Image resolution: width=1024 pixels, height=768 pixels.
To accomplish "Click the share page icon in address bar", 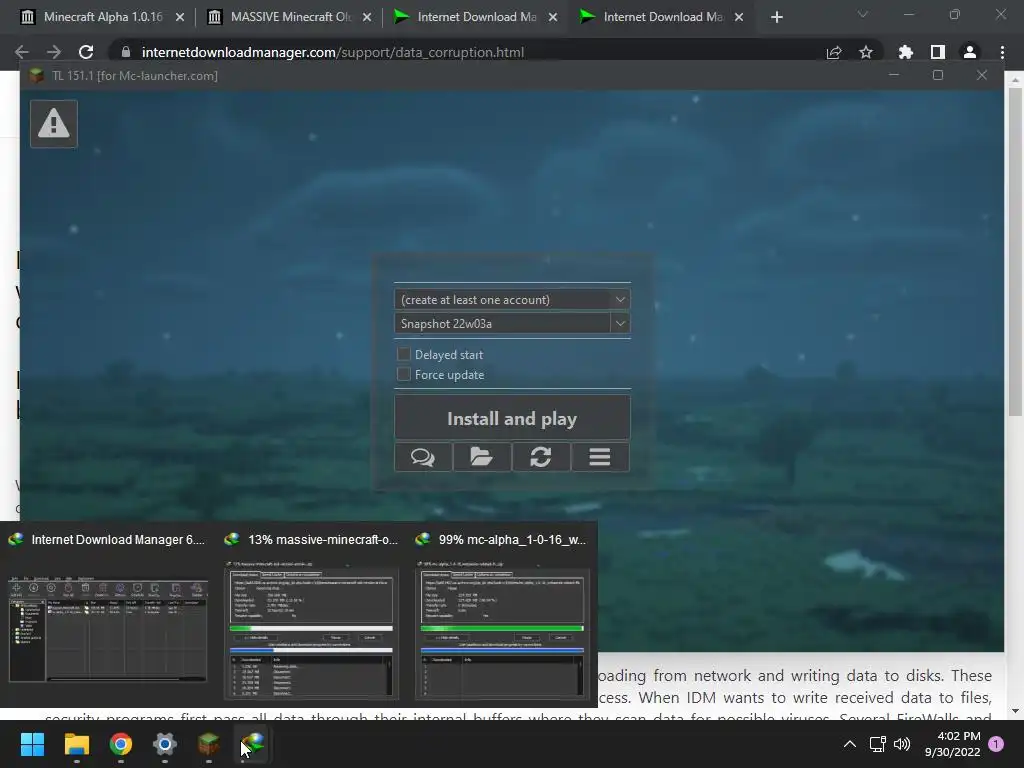I will click(834, 52).
